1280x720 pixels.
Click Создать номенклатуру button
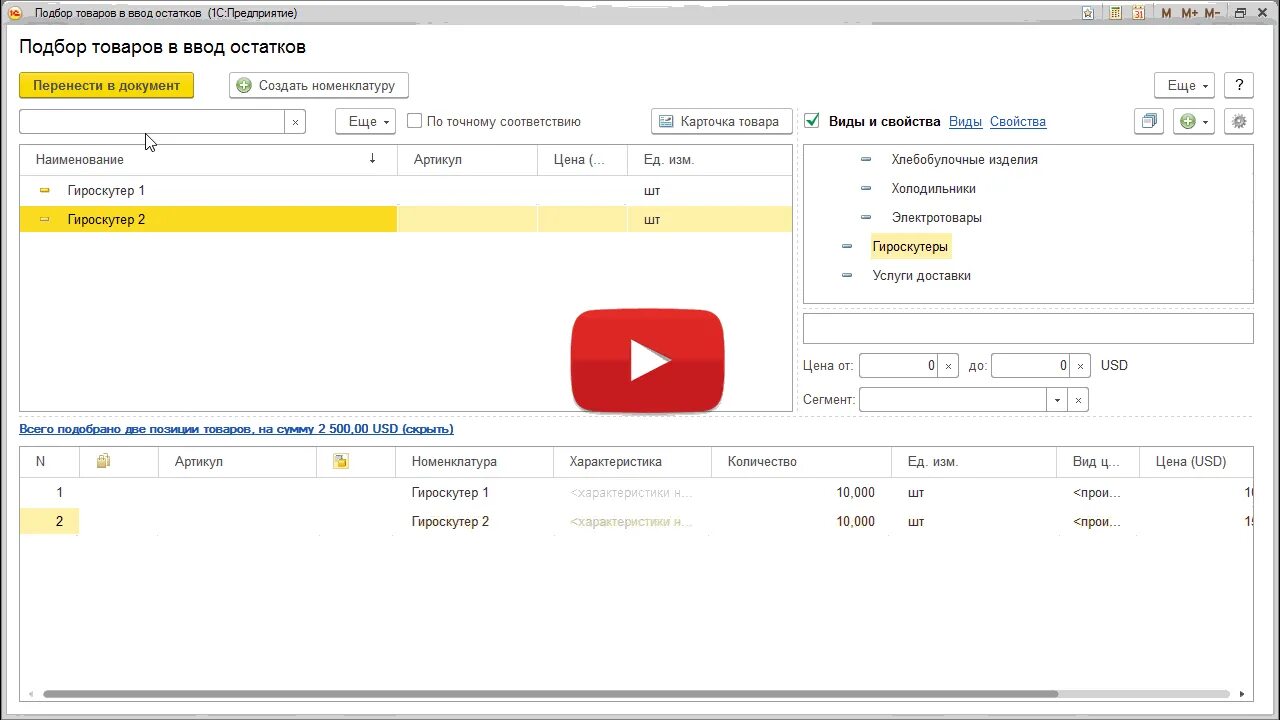319,85
